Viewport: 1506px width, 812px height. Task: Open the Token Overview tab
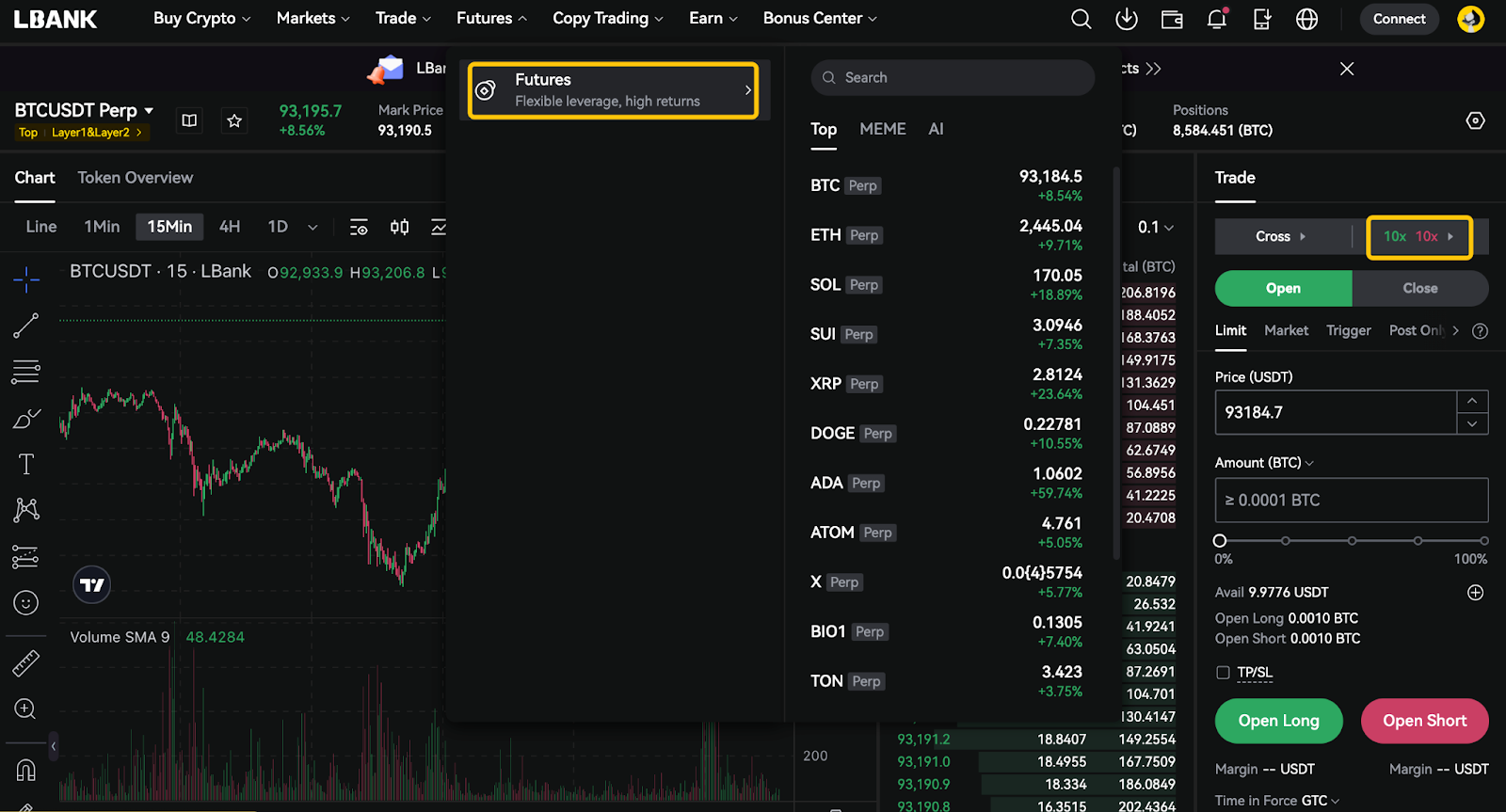pos(135,177)
